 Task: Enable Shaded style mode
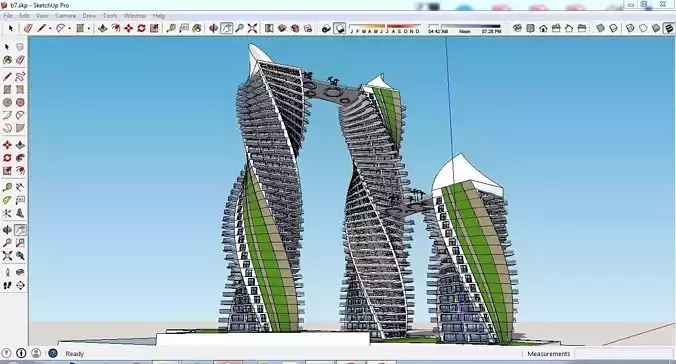pos(656,28)
